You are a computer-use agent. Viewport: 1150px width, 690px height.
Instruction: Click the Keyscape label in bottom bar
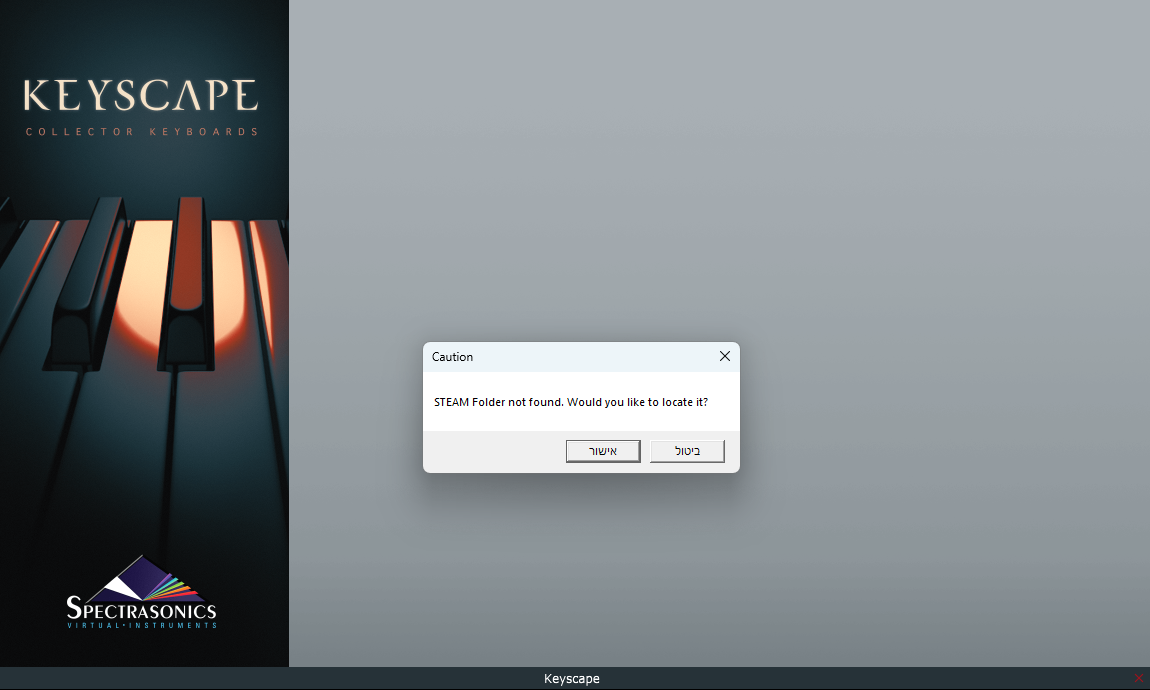(572, 679)
